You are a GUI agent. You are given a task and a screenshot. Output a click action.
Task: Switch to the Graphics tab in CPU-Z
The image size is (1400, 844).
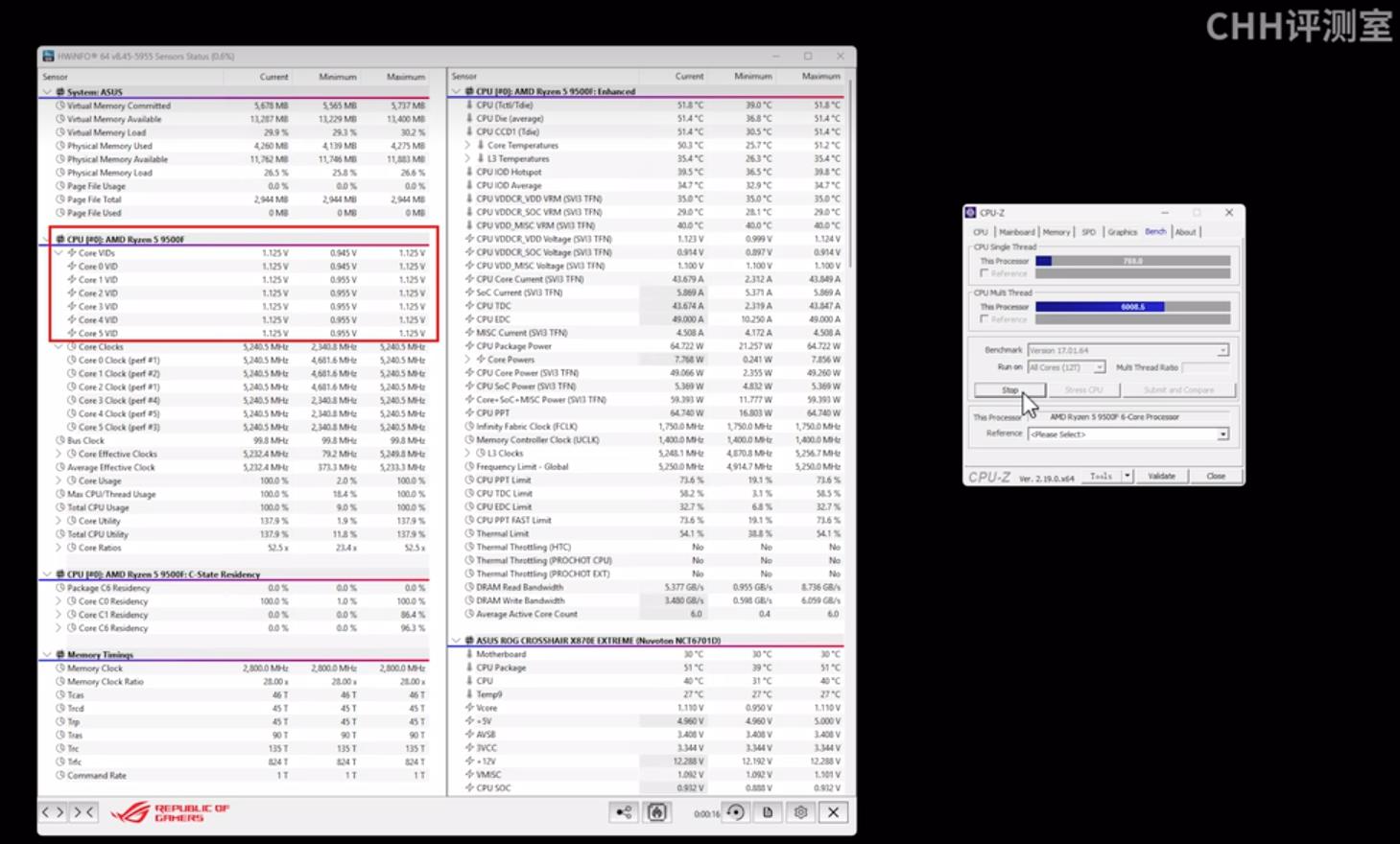coord(1122,232)
